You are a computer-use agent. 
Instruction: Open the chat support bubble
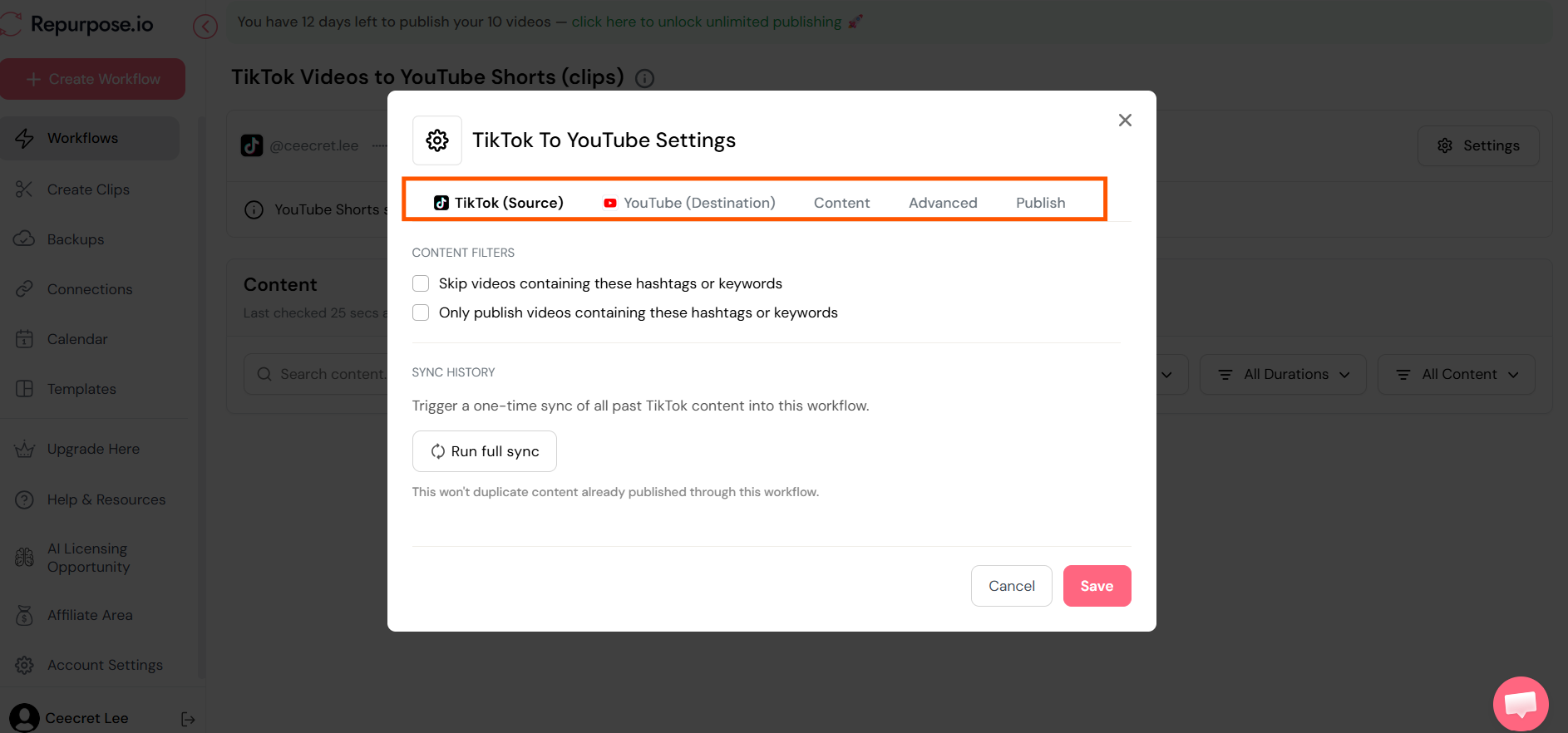coord(1521,704)
